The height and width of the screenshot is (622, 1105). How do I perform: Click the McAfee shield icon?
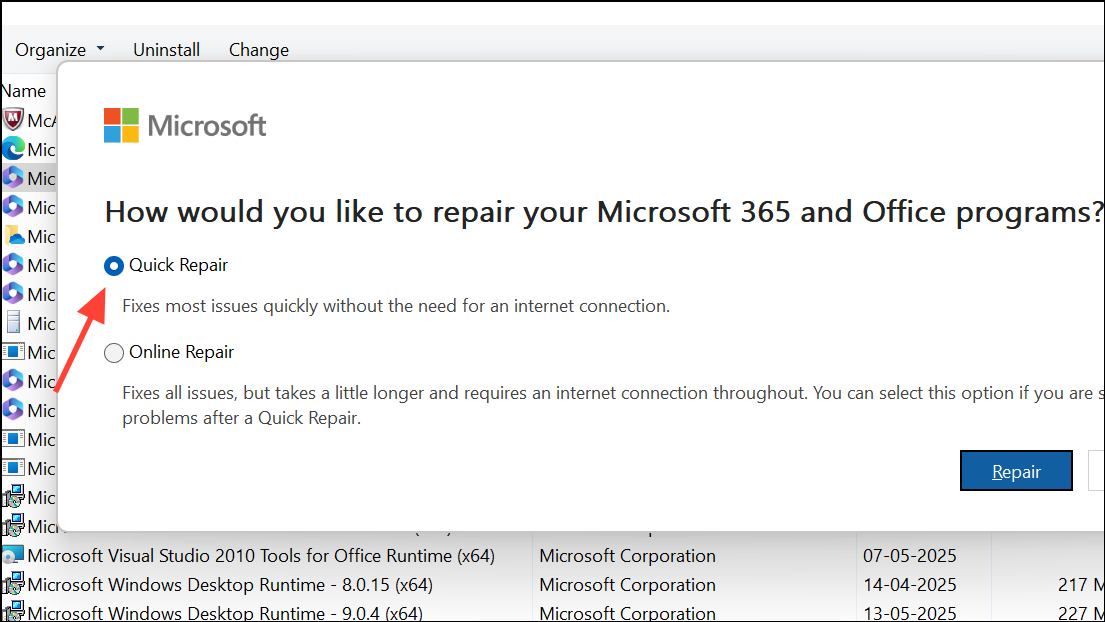tap(13, 120)
